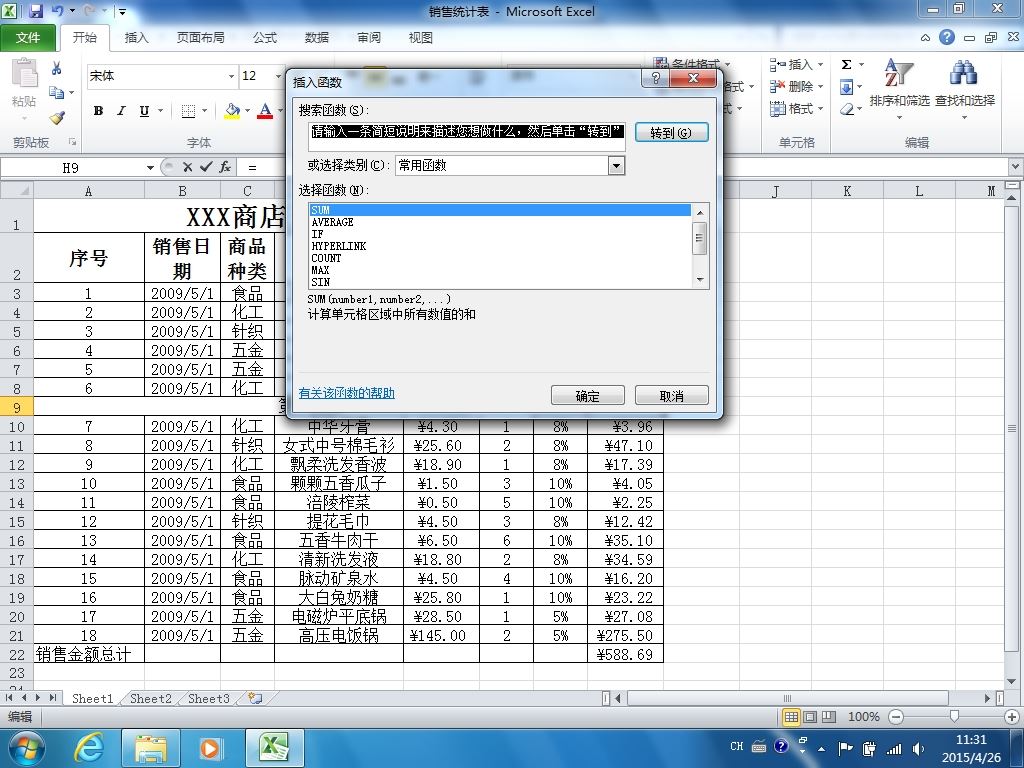Viewport: 1024px width, 768px height.
Task: Click the 转到 (Go) button
Action: 671,133
